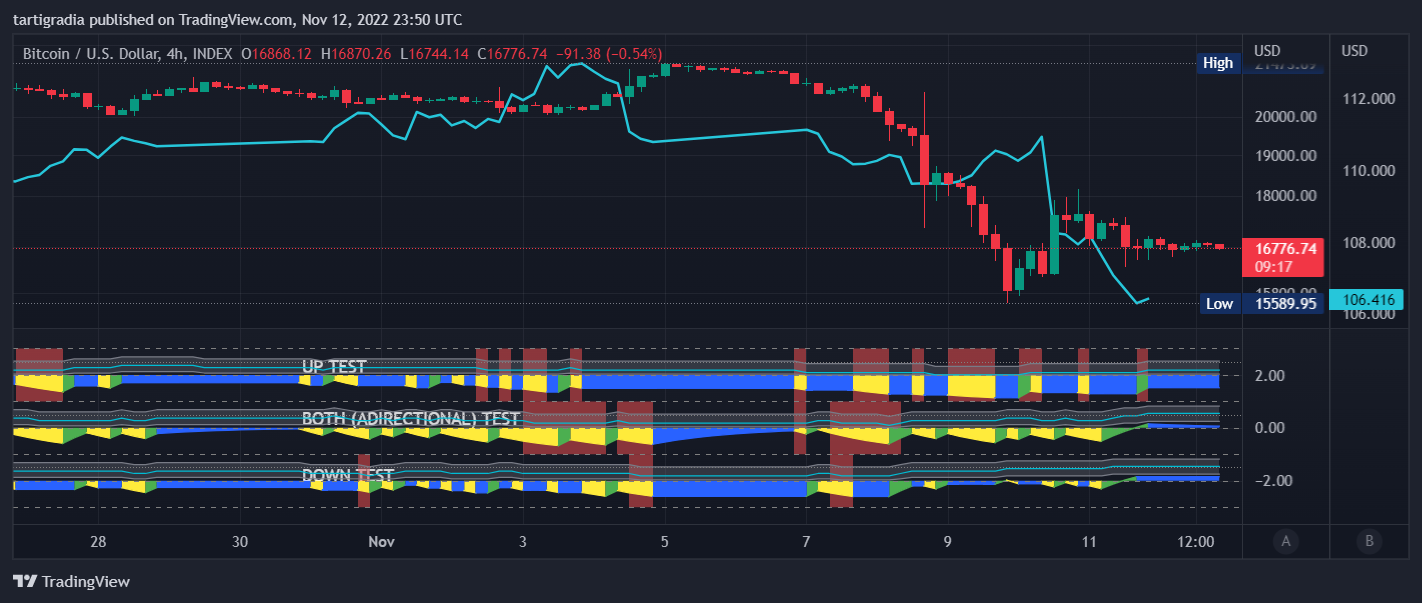Click the 'Low' marker label
This screenshot has height=603, width=1422.
point(1219,303)
